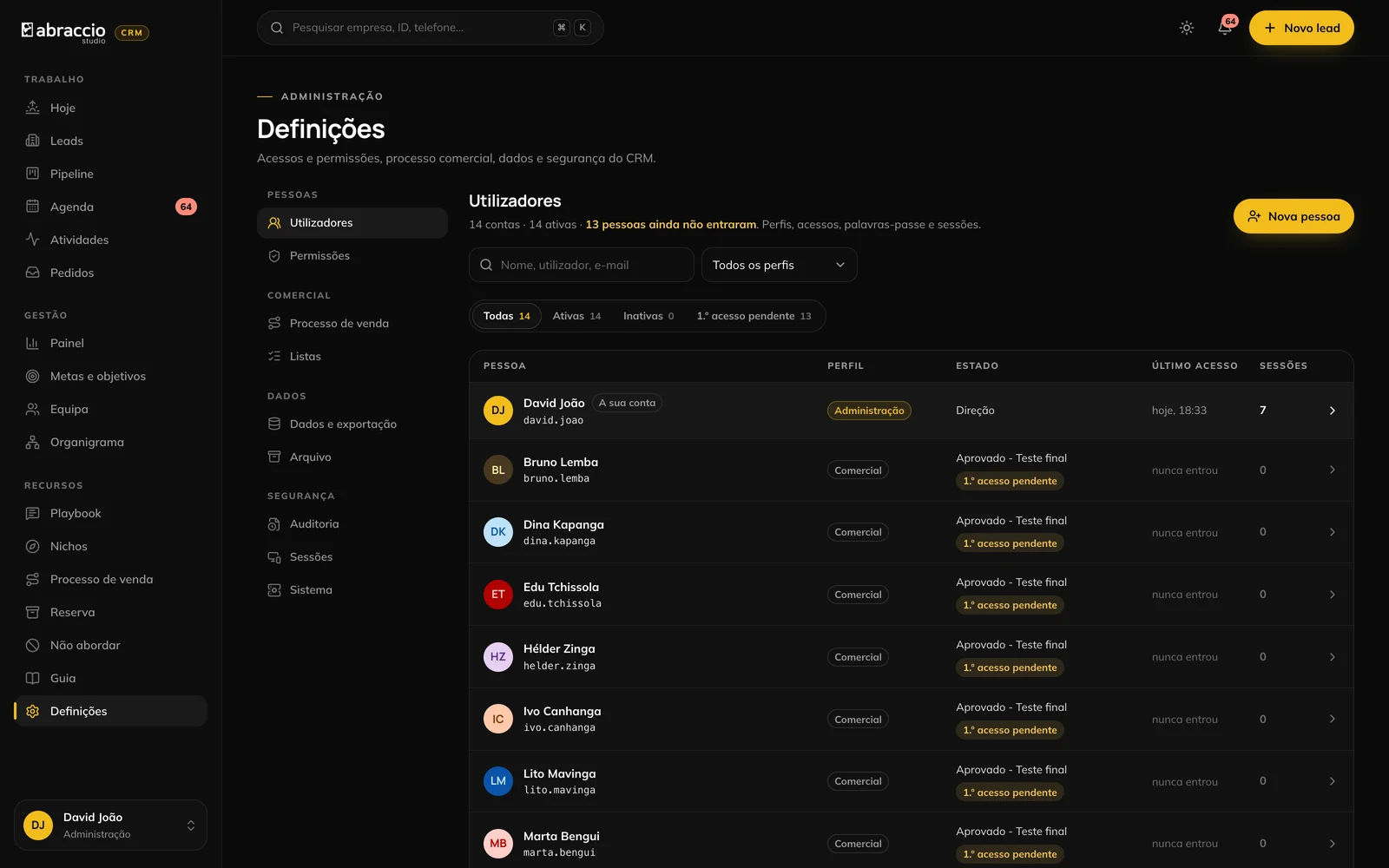Open Pedidos inbox
This screenshot has height=868, width=1389.
pos(110,273)
